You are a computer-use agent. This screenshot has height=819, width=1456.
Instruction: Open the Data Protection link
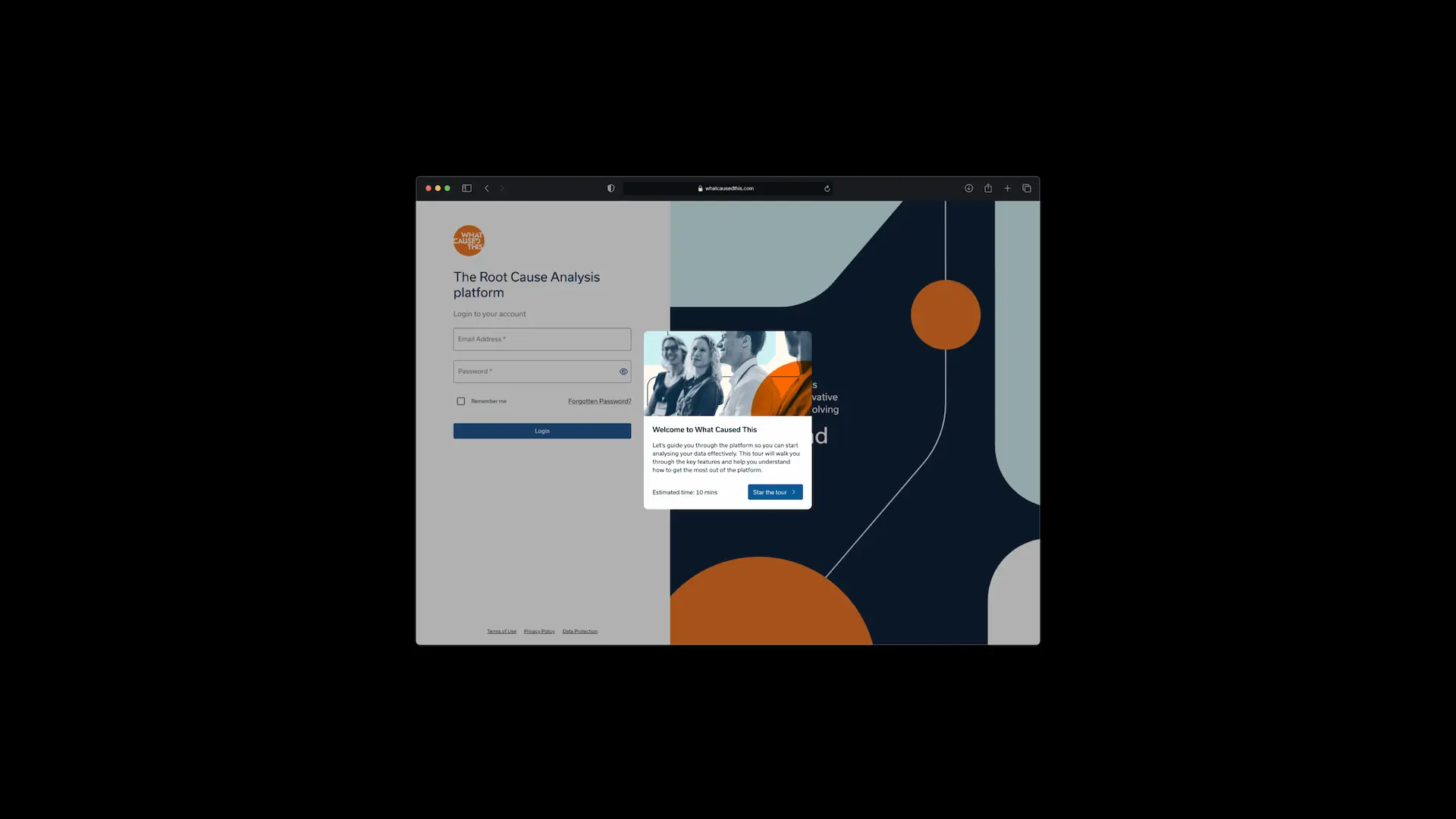pos(579,631)
